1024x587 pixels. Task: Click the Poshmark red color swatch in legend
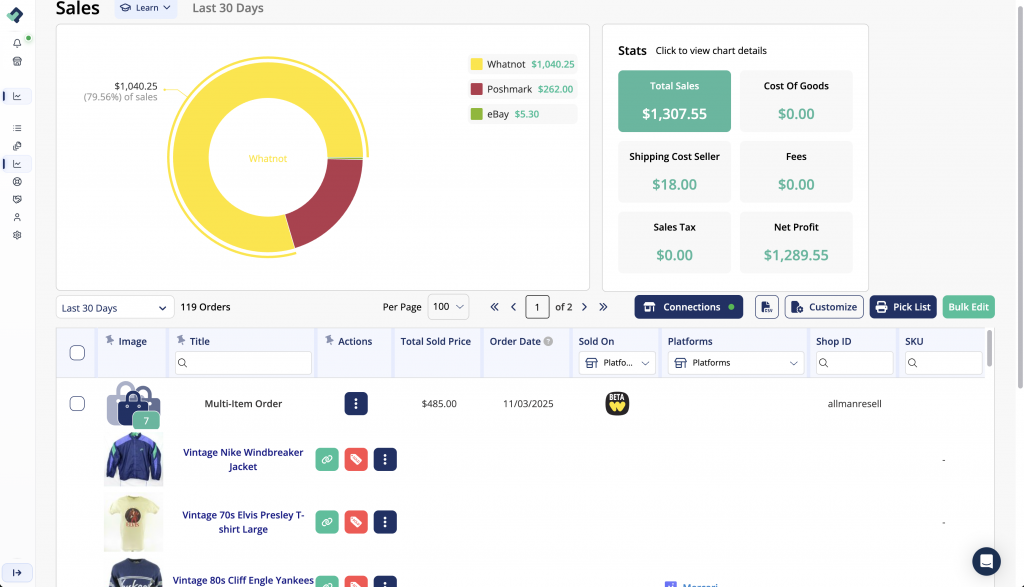pos(477,89)
